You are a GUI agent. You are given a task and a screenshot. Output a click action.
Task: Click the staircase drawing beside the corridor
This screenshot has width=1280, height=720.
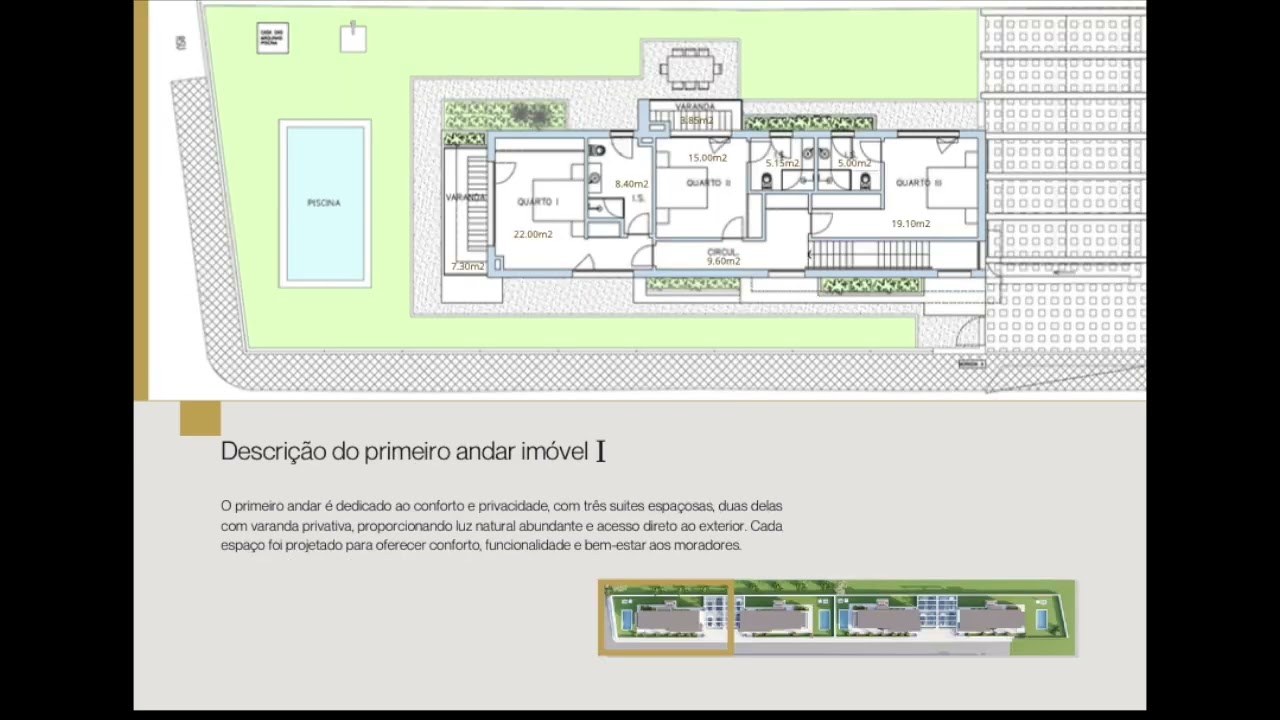tap(870, 254)
